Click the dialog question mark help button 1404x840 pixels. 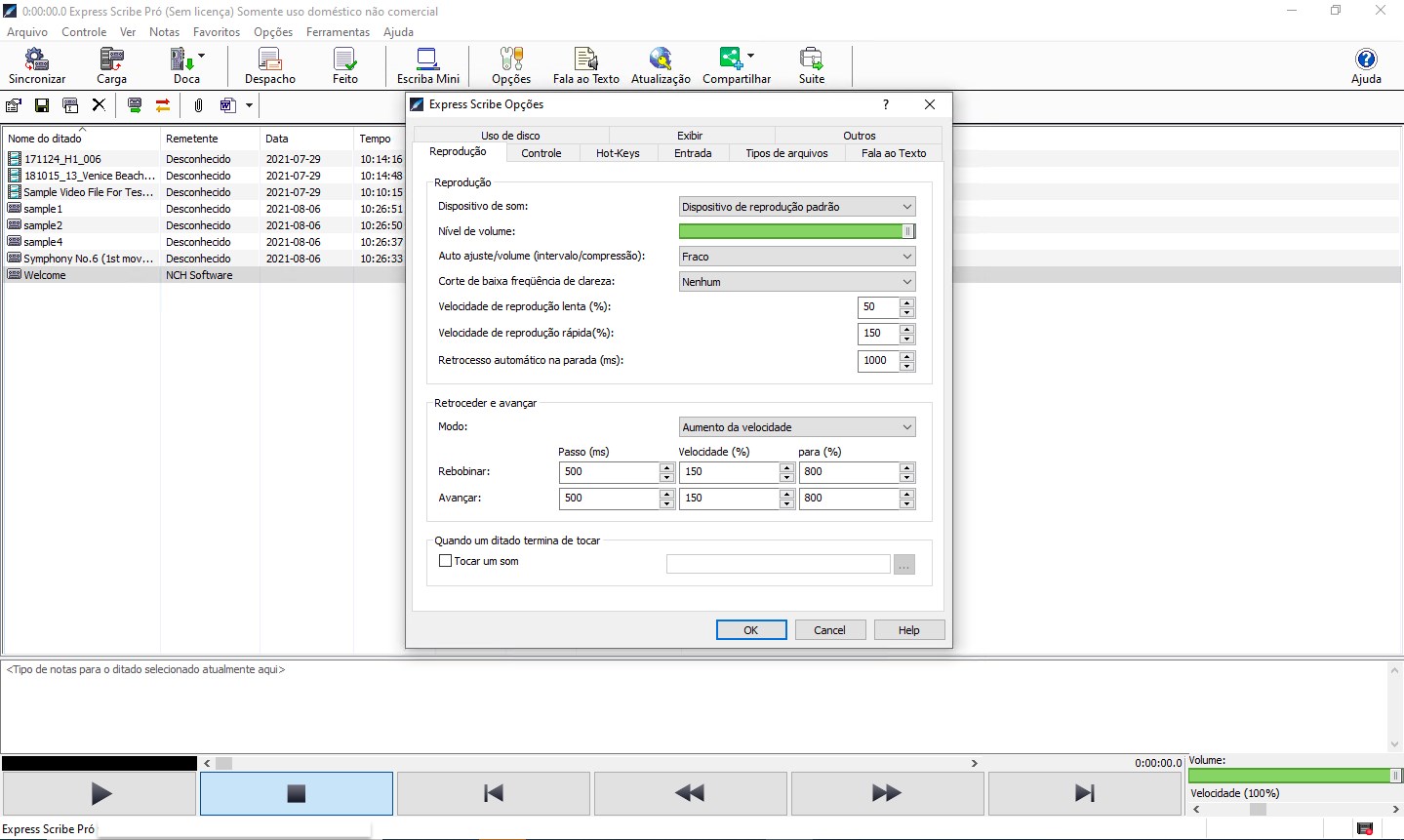click(x=886, y=104)
